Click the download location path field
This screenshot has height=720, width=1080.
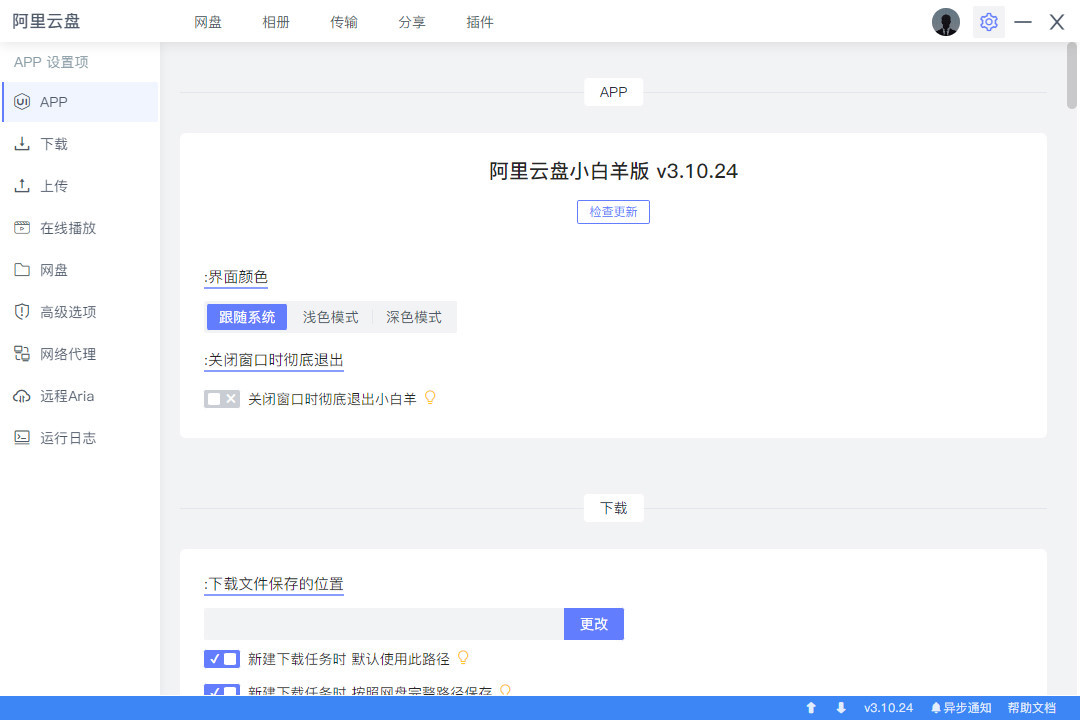click(384, 624)
